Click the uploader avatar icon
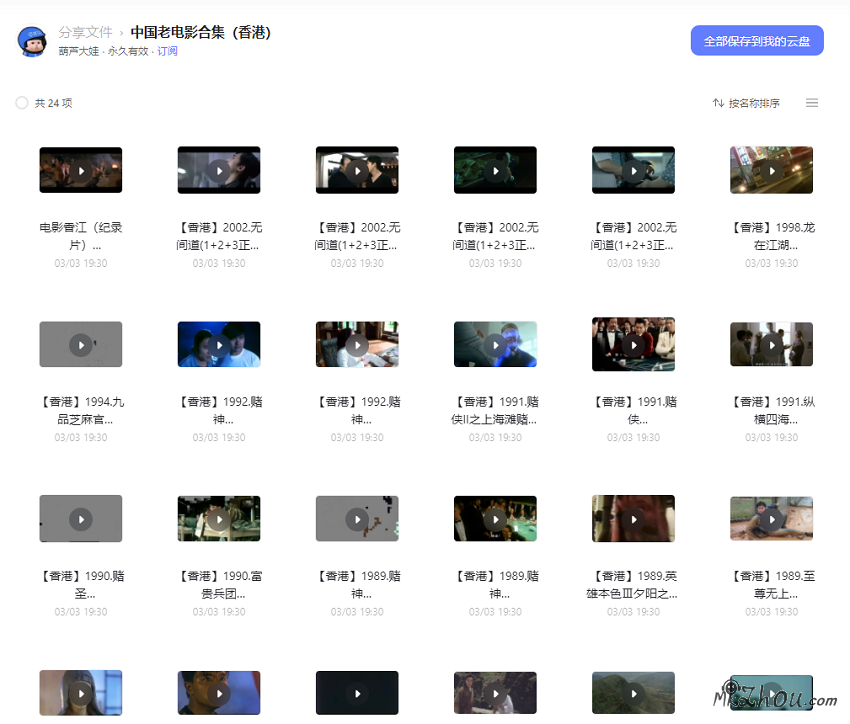The image size is (850, 724). [33, 41]
